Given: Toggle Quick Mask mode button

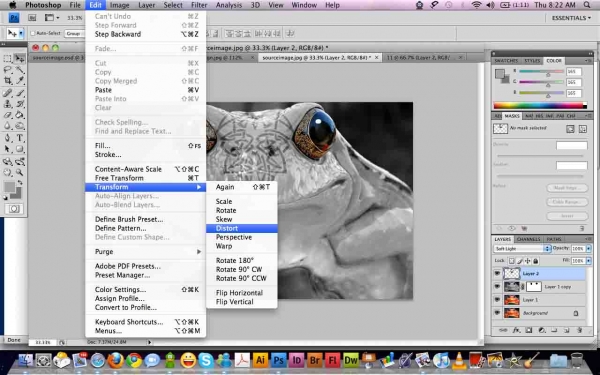Looking at the screenshot, I should (x=14, y=209).
